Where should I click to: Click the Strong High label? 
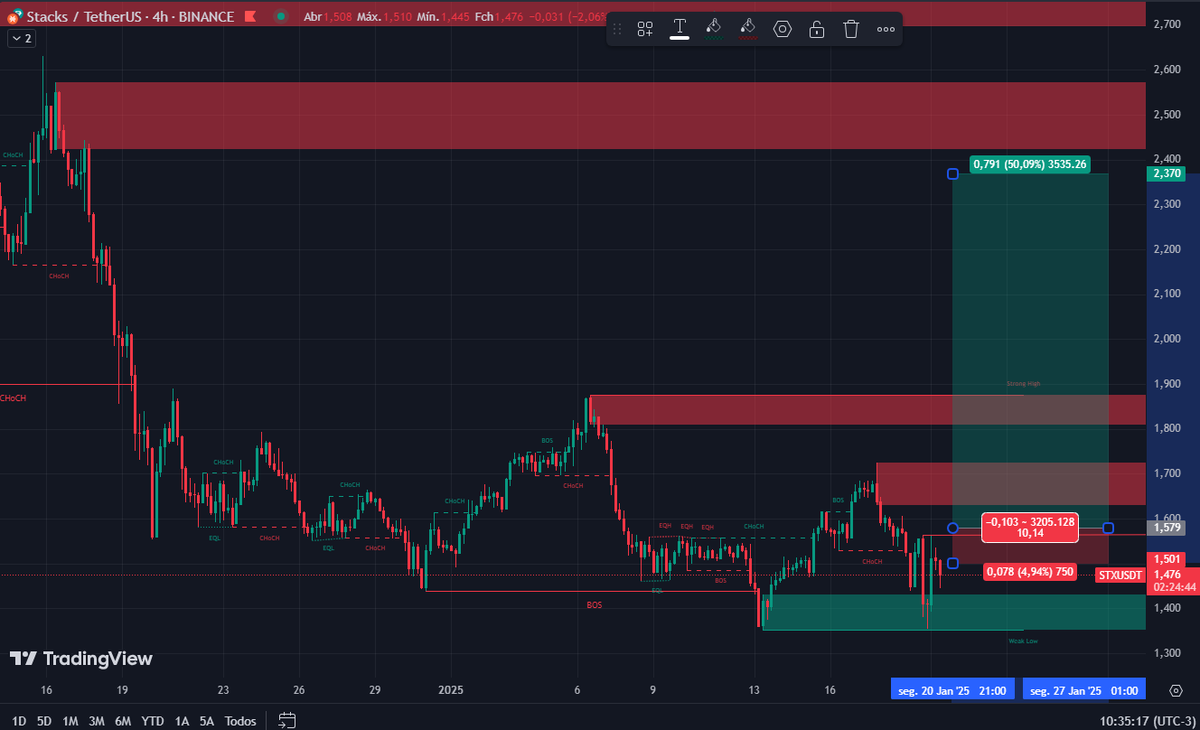(1022, 384)
